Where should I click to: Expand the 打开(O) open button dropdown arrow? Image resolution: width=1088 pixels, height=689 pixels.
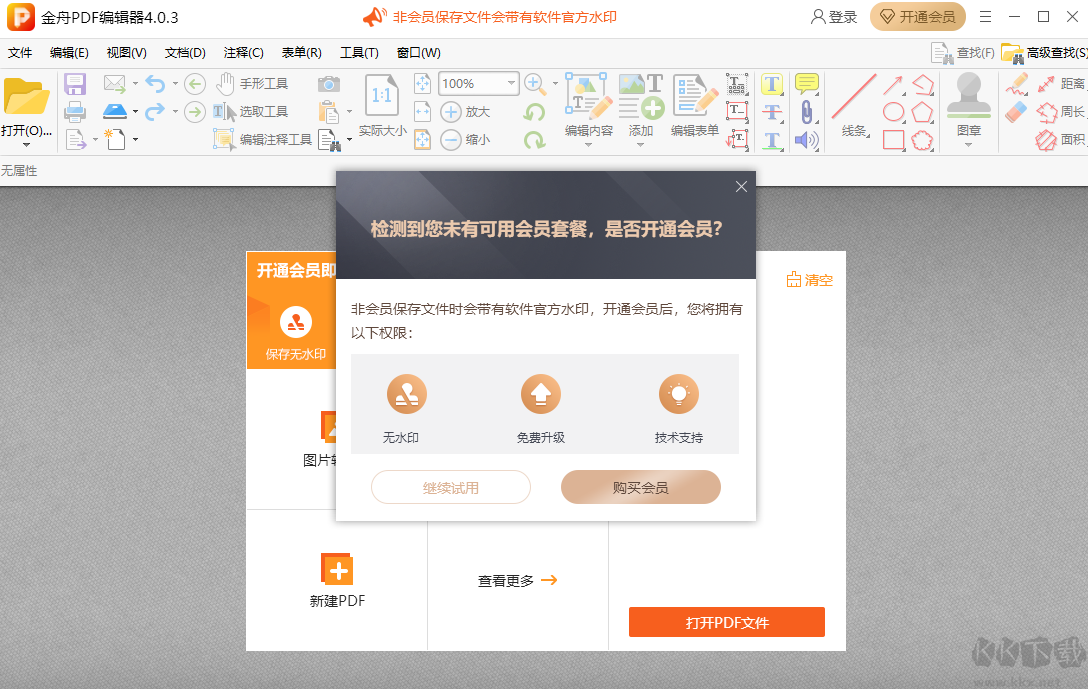pos(26,144)
